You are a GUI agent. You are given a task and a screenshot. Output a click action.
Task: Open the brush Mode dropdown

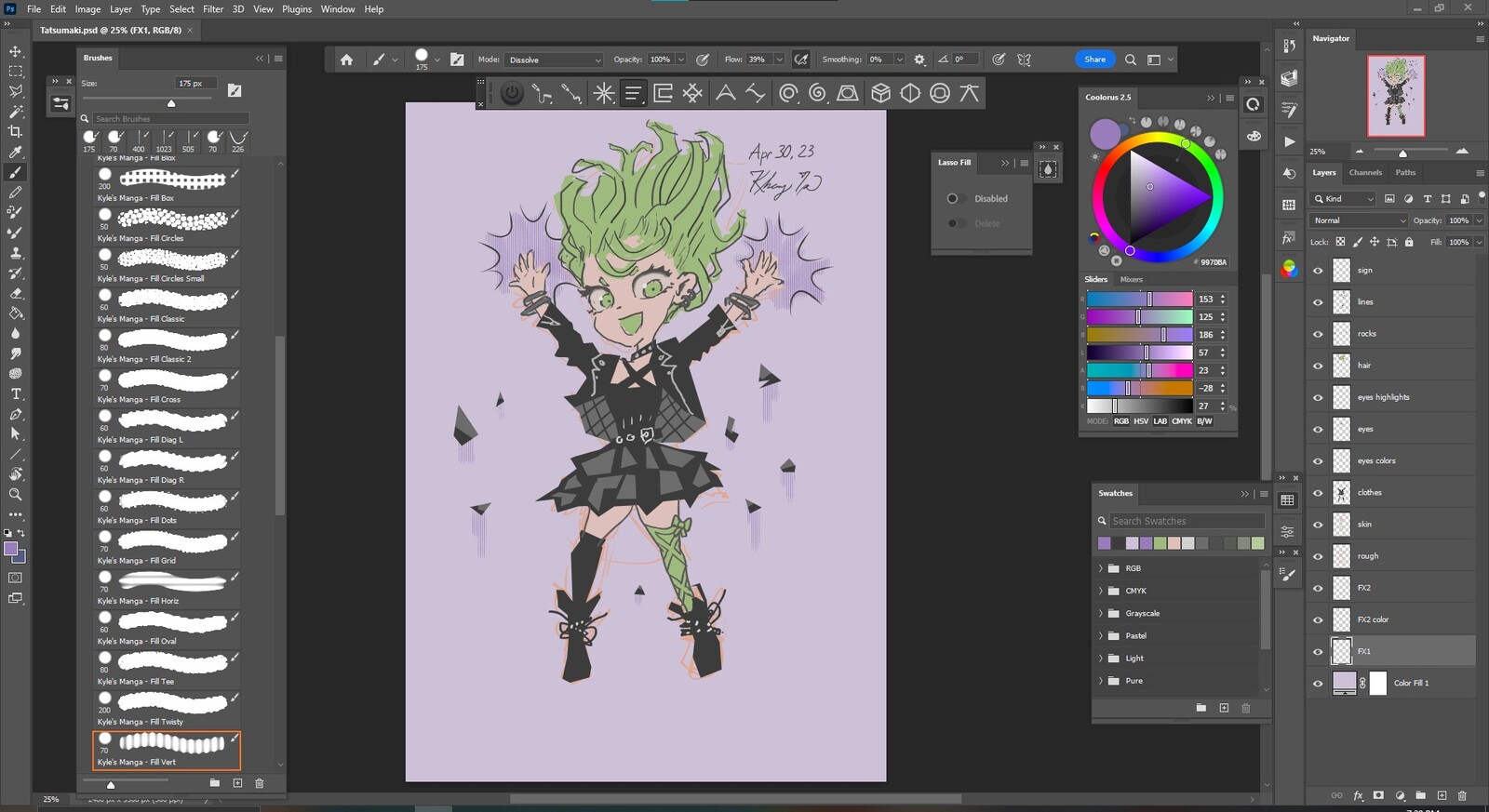click(x=554, y=60)
